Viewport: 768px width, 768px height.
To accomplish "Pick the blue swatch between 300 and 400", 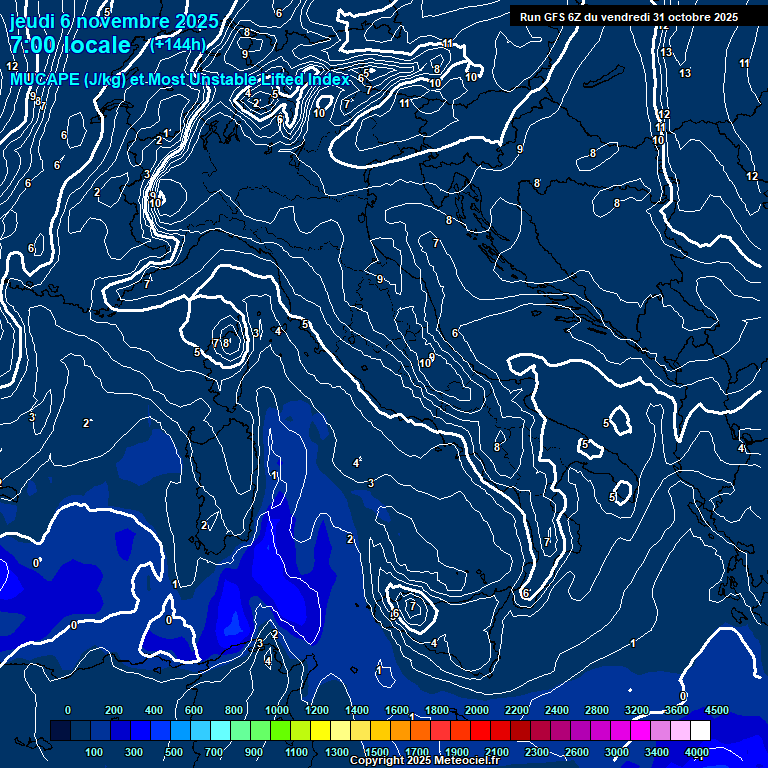I will pyautogui.click(x=140, y=730).
